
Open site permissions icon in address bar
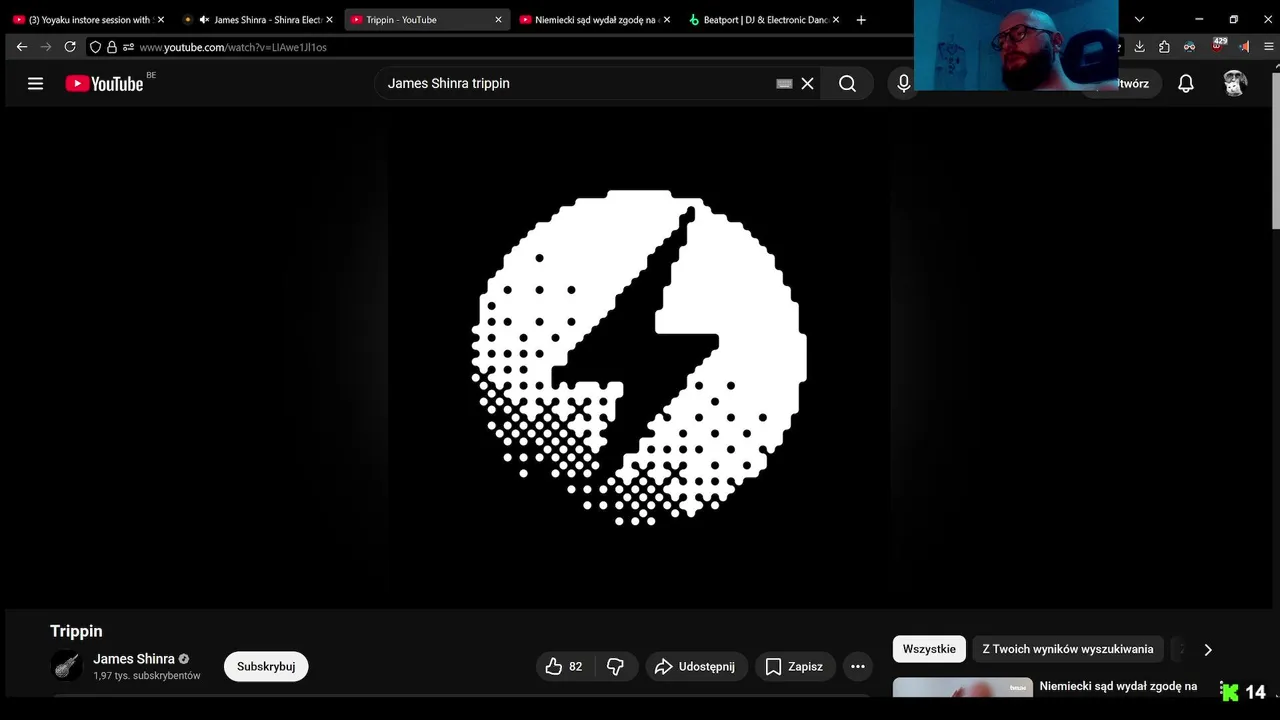click(x=128, y=47)
